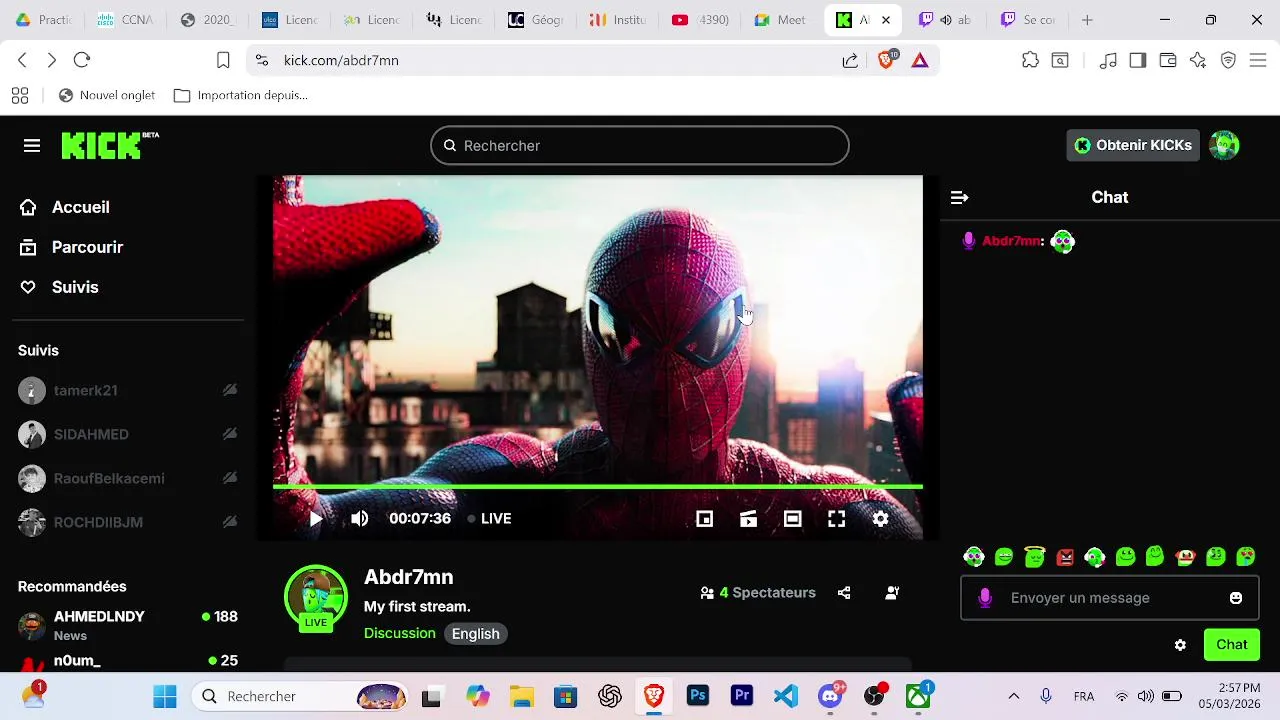Open video player settings gear
Image resolution: width=1280 pixels, height=720 pixels.
(881, 518)
